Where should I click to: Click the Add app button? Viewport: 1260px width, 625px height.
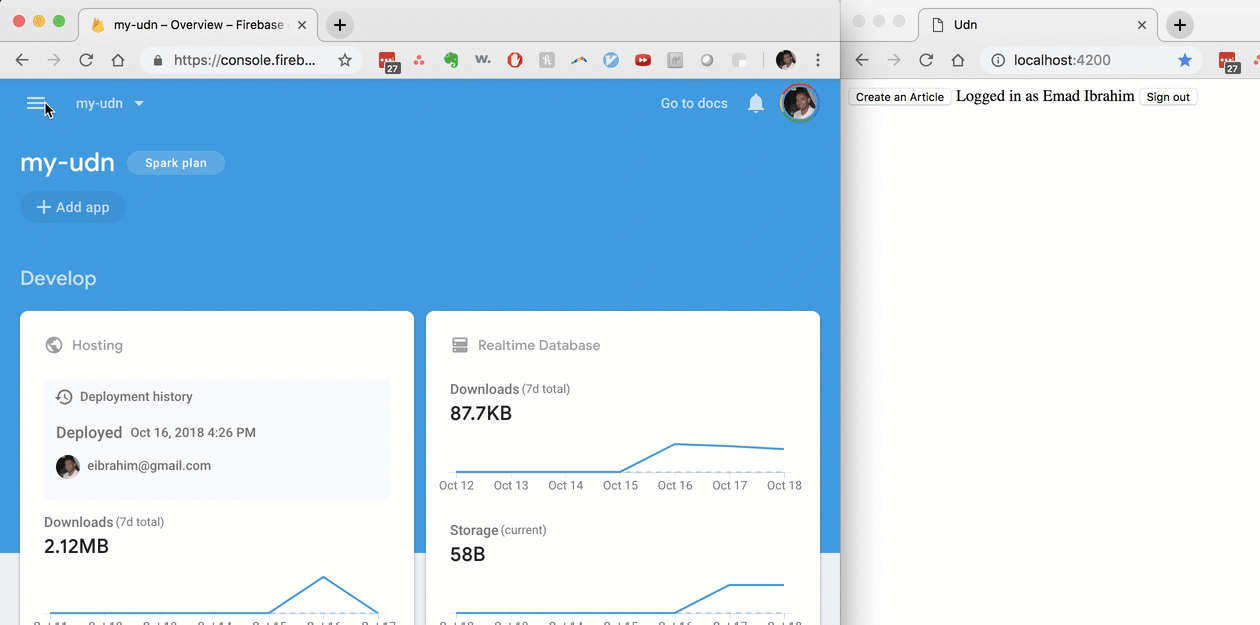(73, 207)
